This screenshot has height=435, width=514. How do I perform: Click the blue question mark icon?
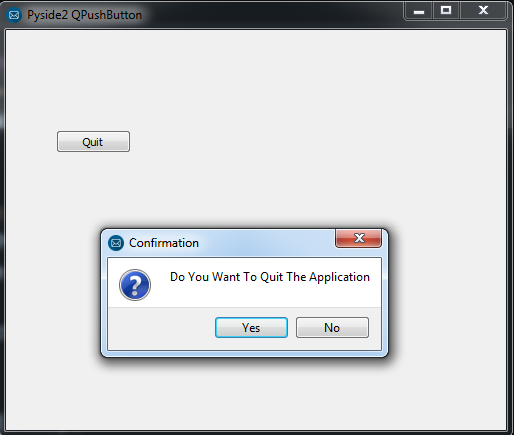click(x=135, y=285)
